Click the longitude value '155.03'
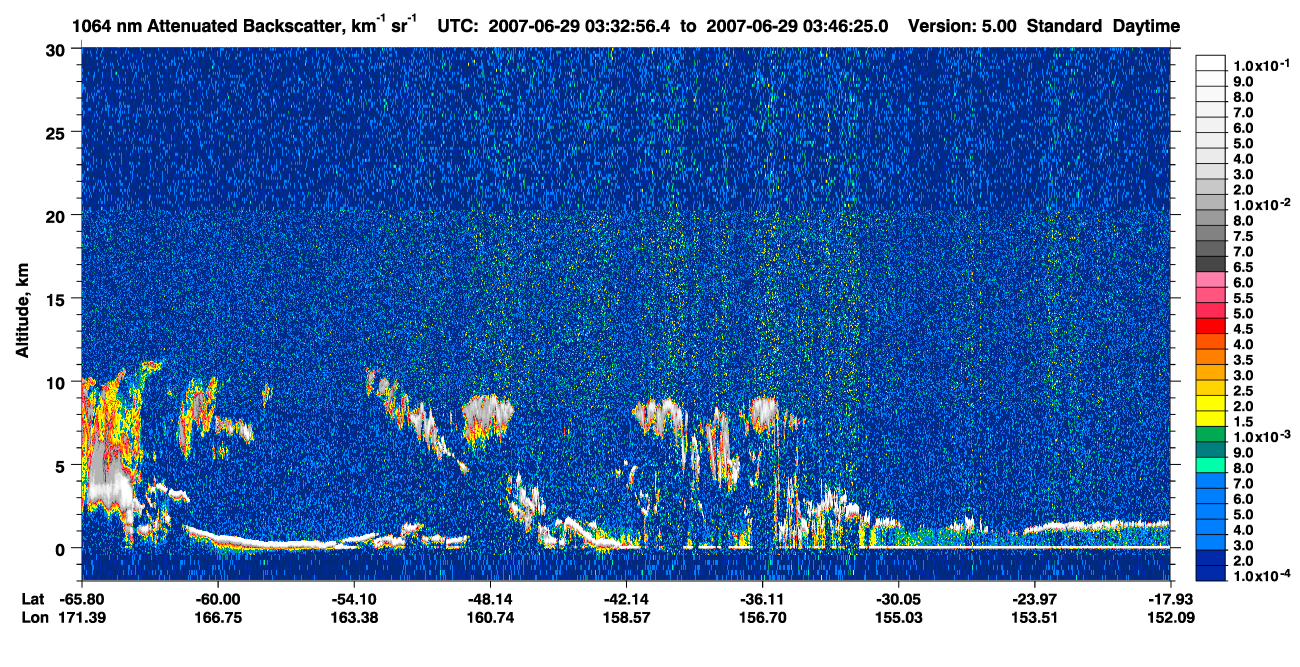1300x667 pixels. [898, 617]
